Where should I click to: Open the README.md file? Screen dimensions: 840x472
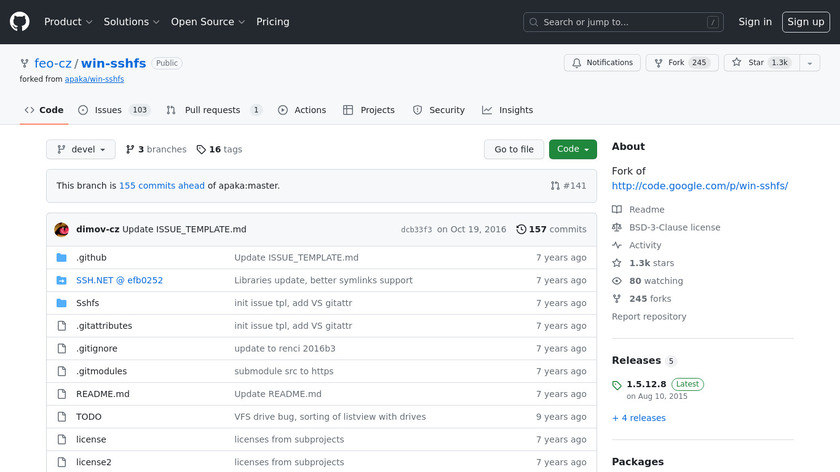(x=102, y=394)
